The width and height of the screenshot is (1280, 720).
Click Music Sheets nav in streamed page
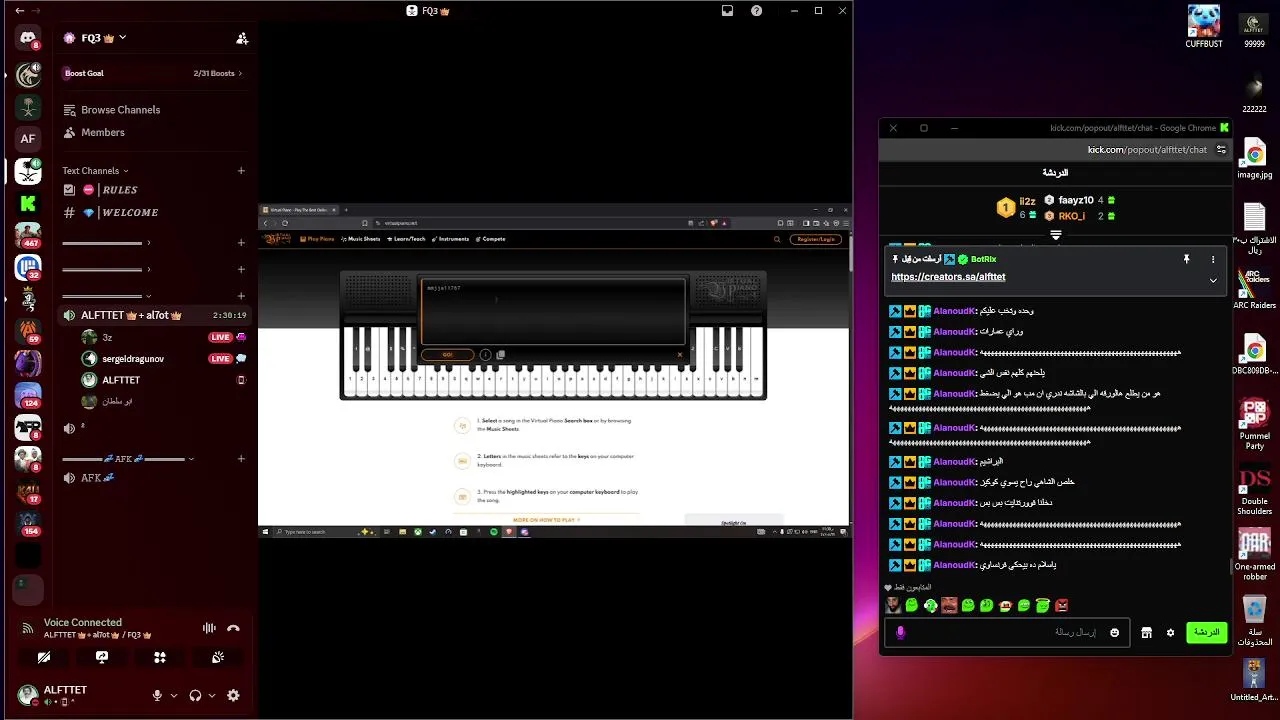pyautogui.click(x=361, y=239)
